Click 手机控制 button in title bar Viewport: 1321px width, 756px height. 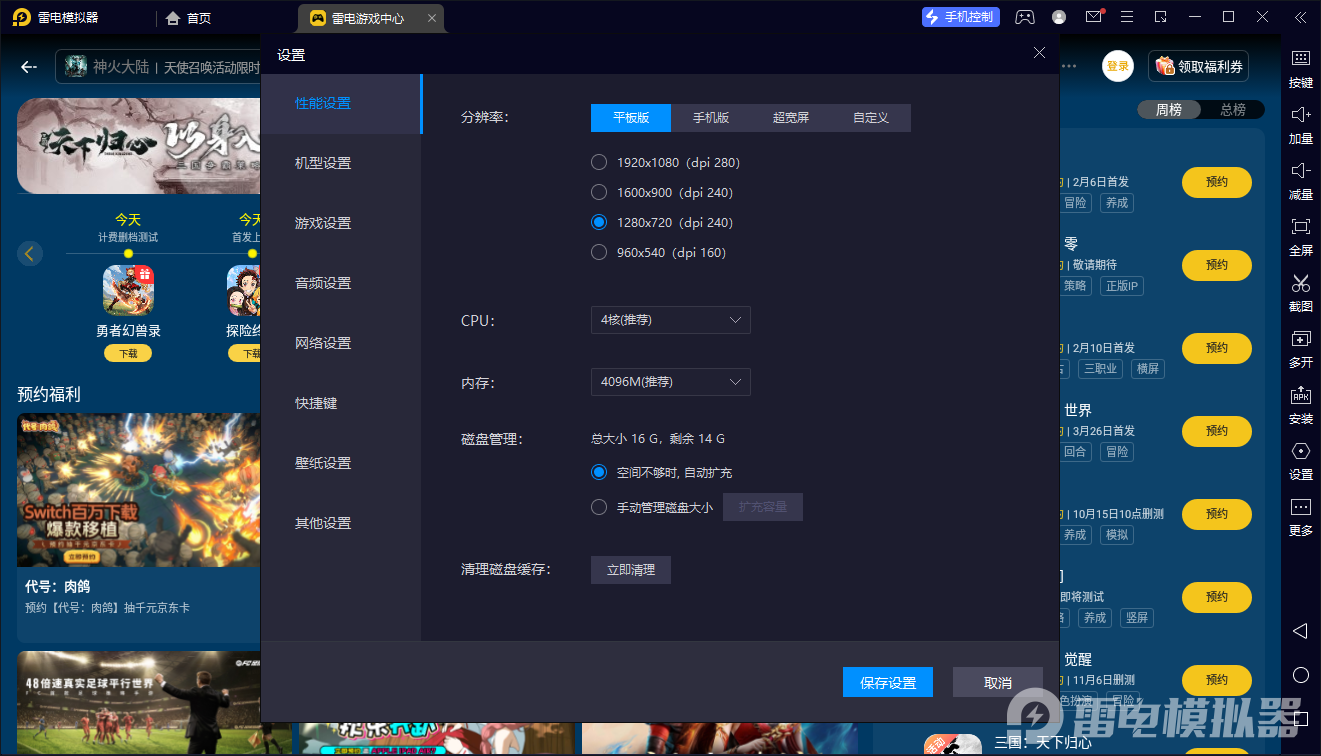(961, 17)
